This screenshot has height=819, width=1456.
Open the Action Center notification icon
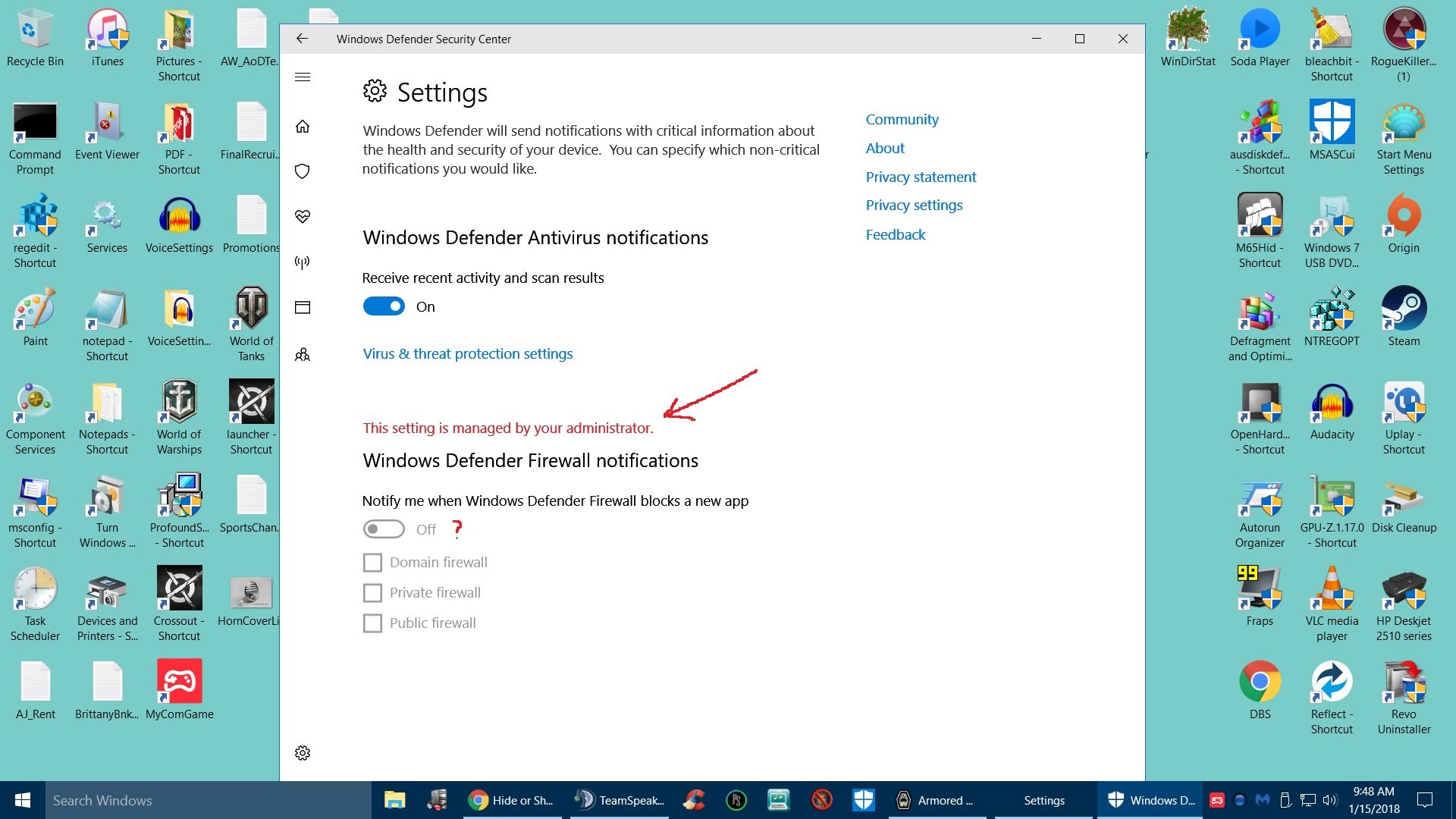(1425, 800)
